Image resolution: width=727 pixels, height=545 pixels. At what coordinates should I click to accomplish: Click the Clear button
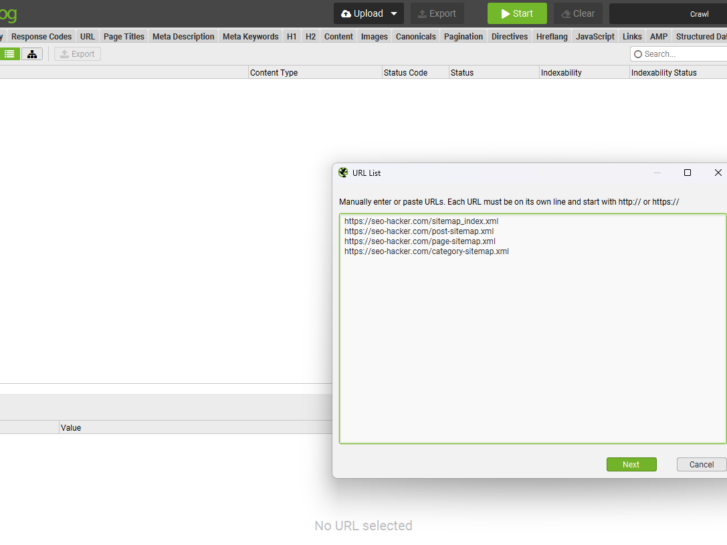[x=578, y=13]
